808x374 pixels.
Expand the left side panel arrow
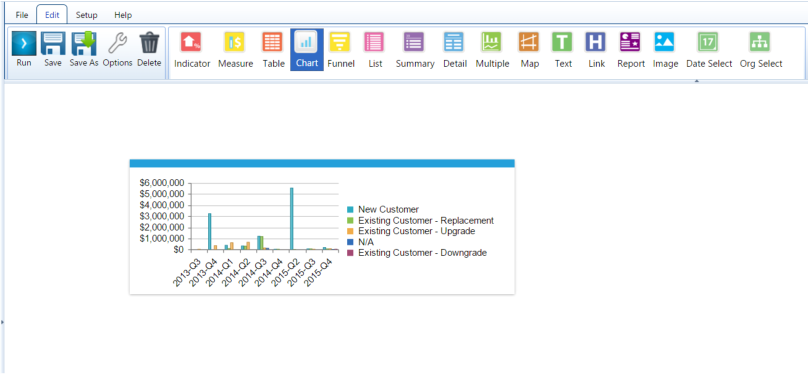(x=2, y=322)
